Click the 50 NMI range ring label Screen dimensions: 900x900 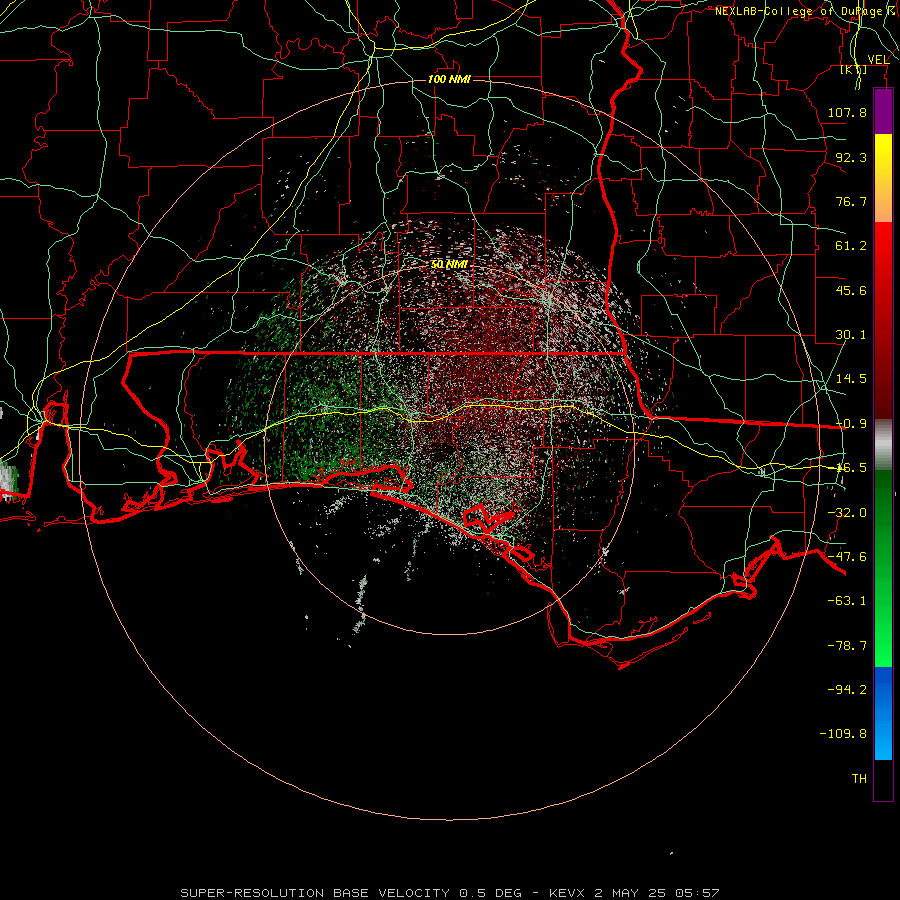[449, 264]
